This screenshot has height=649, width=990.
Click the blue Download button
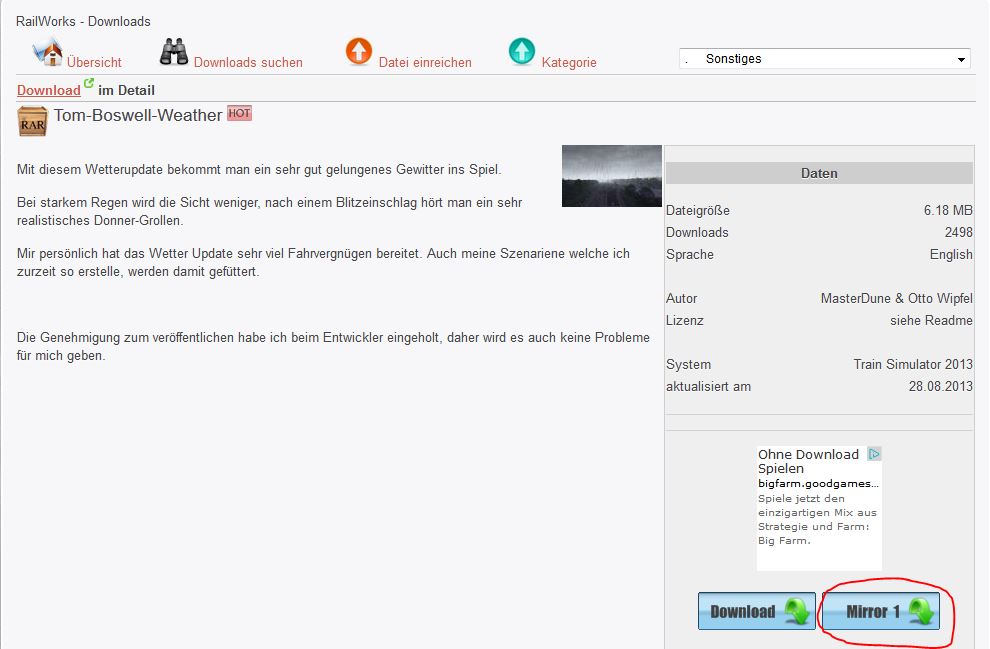click(x=756, y=611)
